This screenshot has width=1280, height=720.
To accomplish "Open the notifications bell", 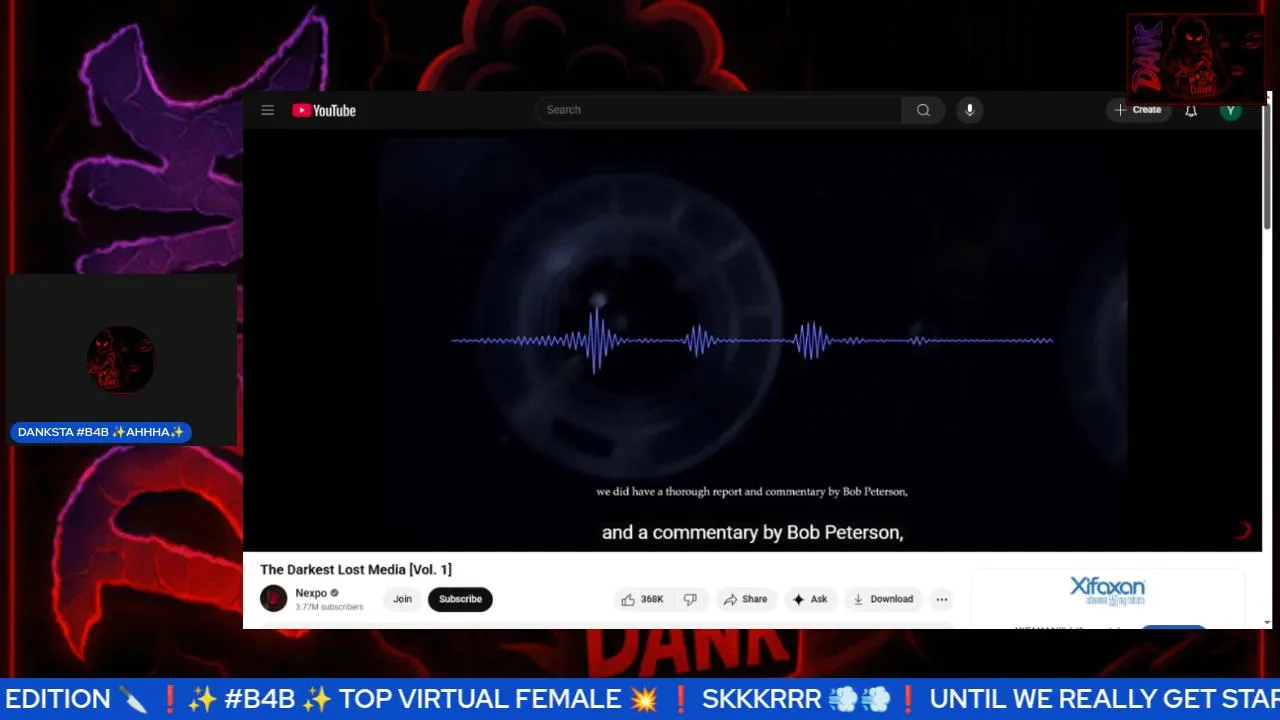I will (1191, 110).
